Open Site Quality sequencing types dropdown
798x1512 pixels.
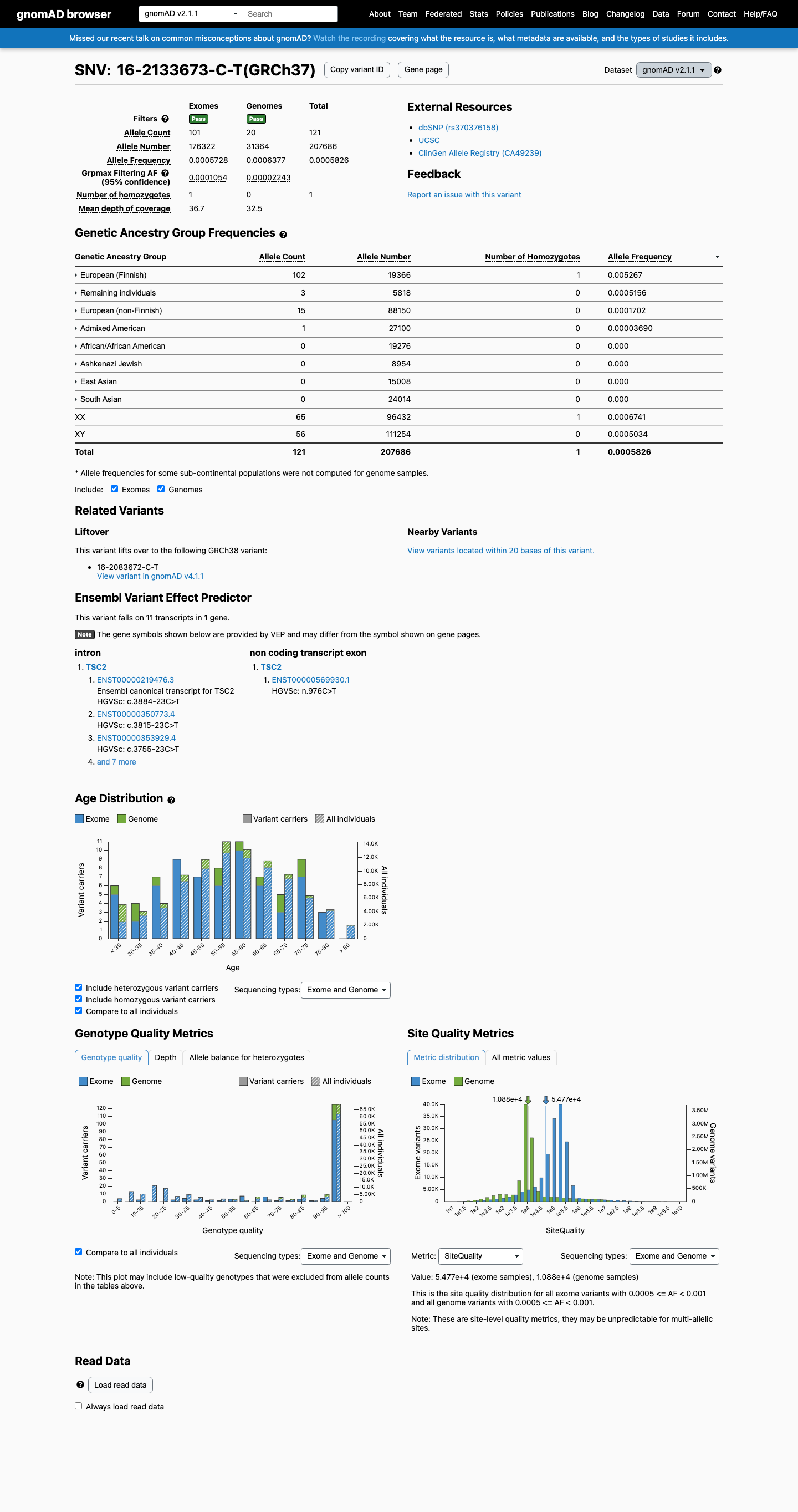click(674, 1256)
